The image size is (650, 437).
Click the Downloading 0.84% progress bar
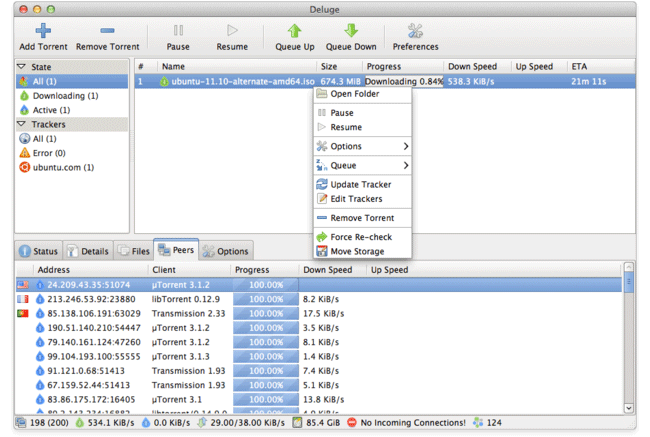coord(404,81)
